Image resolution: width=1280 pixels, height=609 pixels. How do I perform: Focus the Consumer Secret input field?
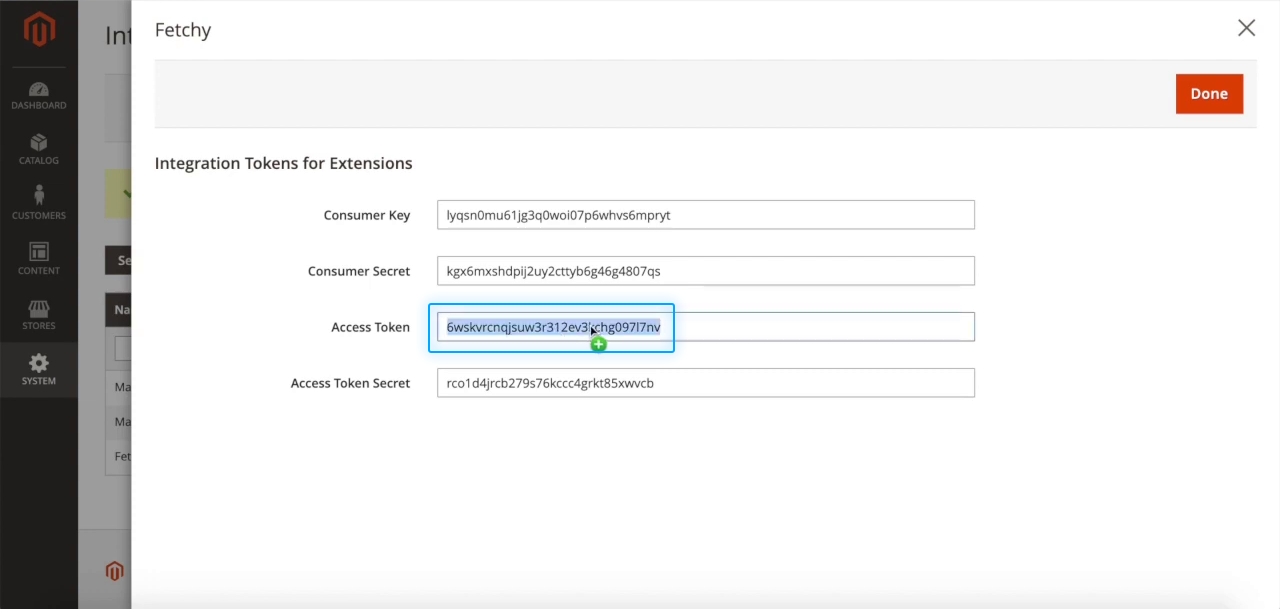point(706,271)
